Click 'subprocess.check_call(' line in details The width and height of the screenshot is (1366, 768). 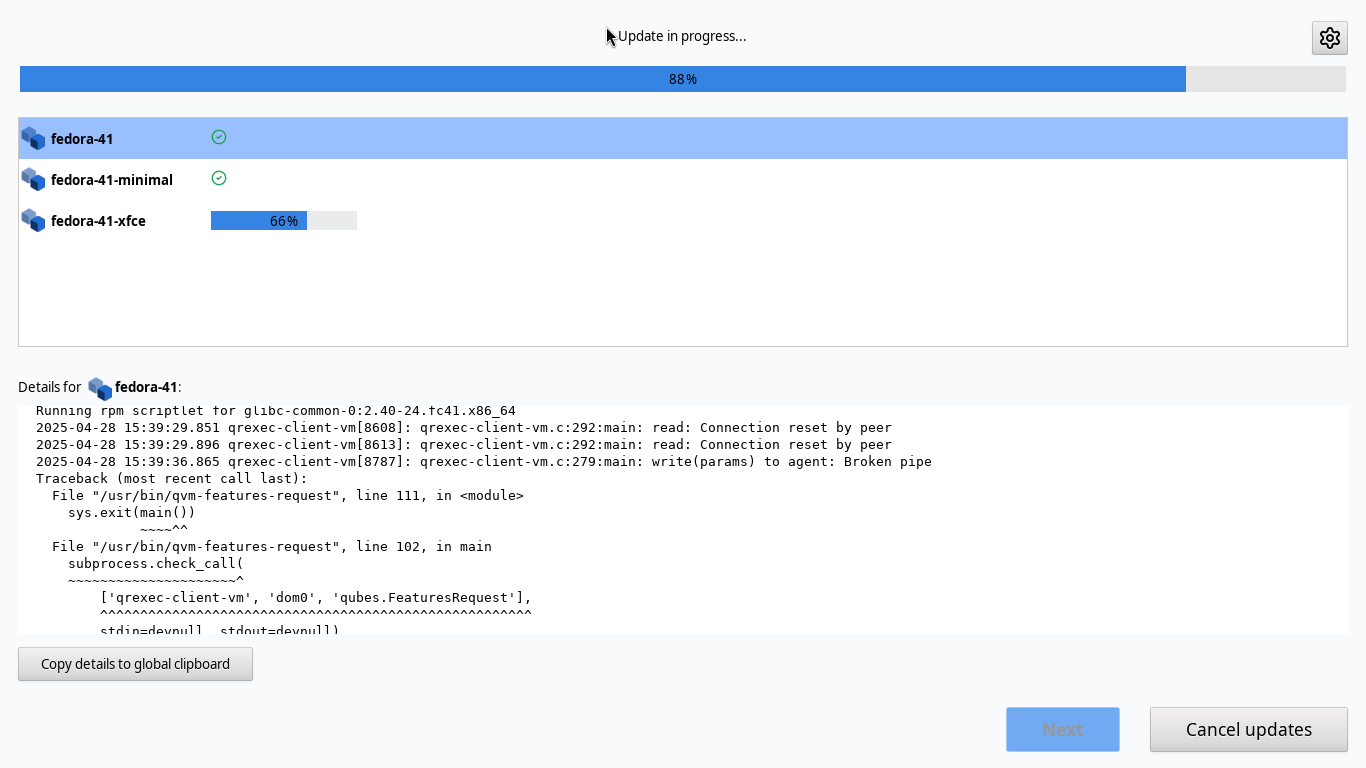click(156, 564)
